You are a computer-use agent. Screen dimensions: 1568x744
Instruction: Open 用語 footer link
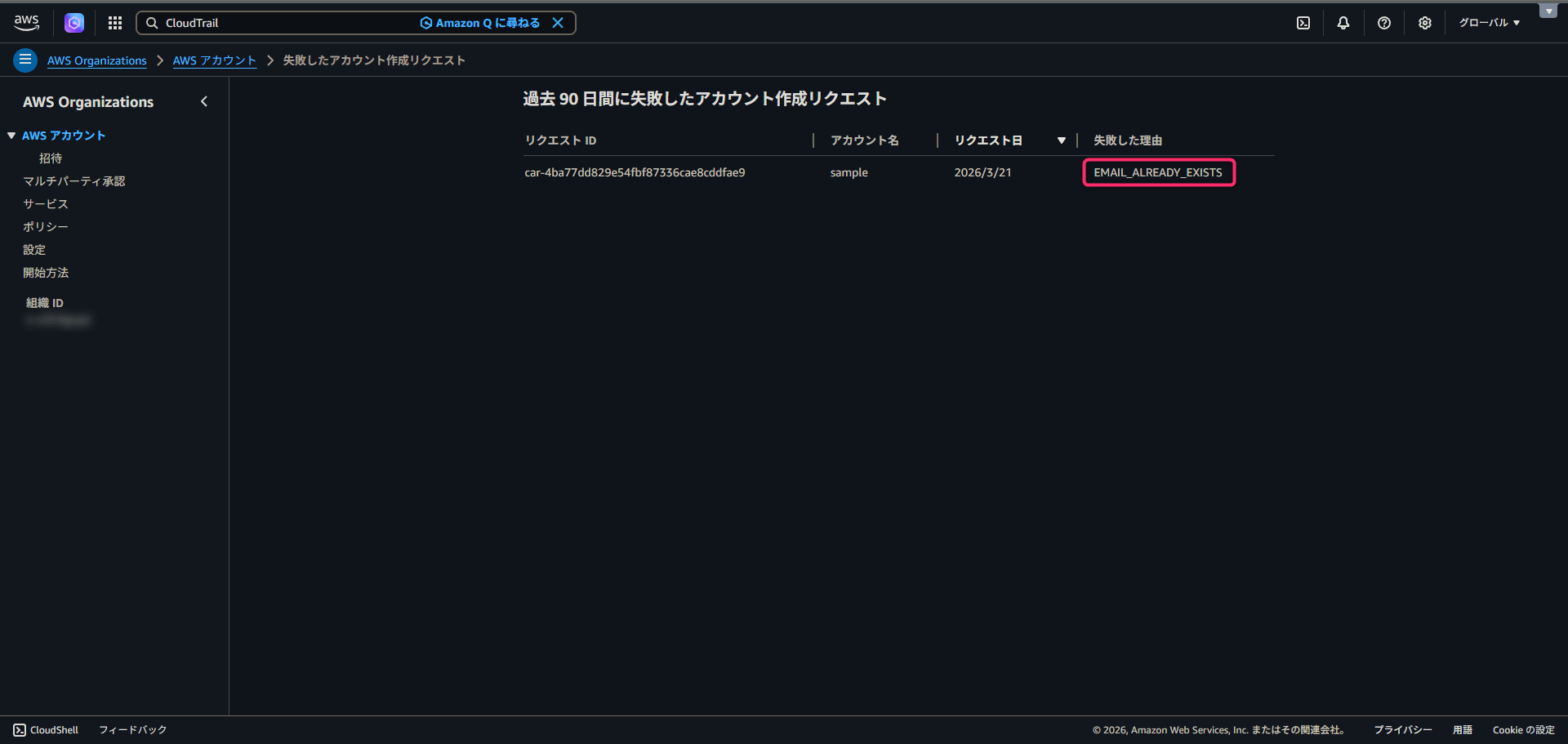(1463, 730)
